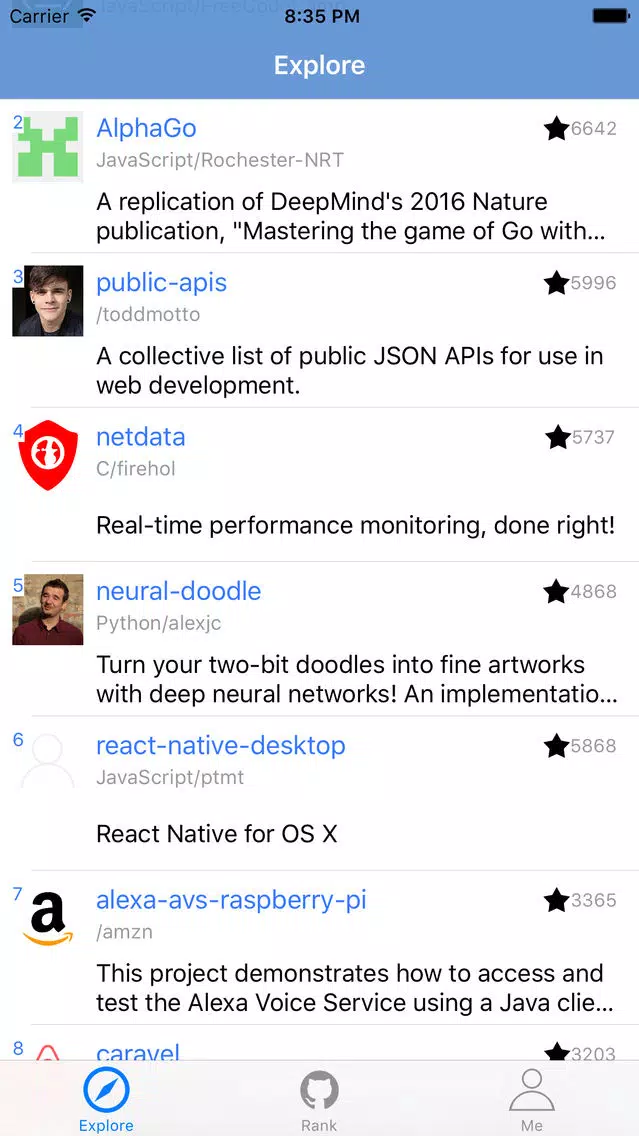Image resolution: width=639 pixels, height=1136 pixels.
Task: Open the AlphaGo repository link
Action: 146,128
